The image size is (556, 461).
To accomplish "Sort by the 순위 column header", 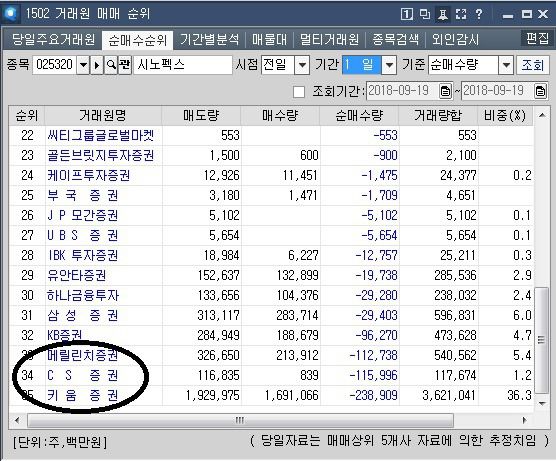I will [27, 115].
